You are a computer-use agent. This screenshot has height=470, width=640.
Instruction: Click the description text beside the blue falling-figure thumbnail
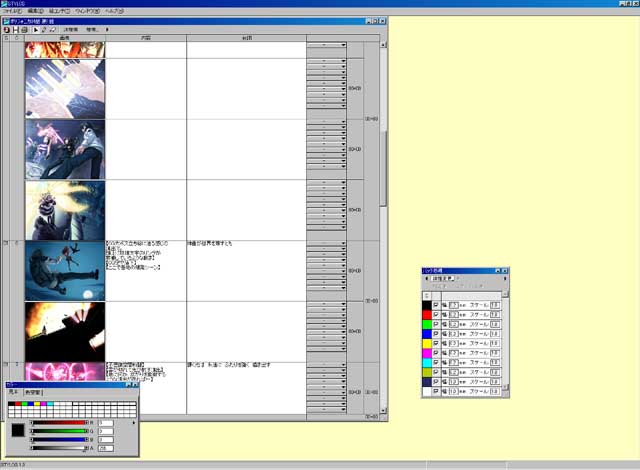click(136, 255)
